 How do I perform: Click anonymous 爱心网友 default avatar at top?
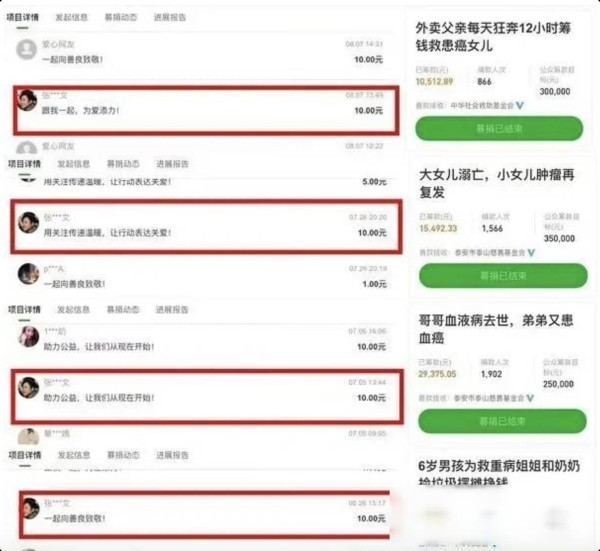tap(26, 49)
